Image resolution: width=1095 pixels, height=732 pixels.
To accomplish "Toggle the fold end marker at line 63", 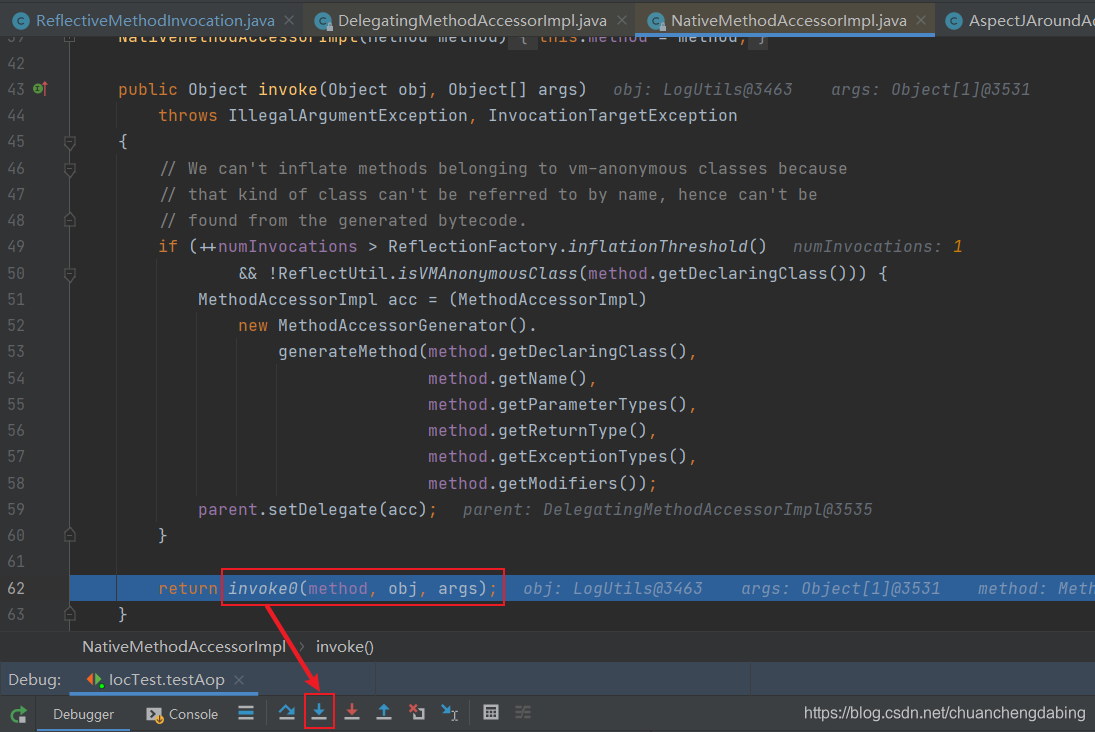I will tap(70, 614).
